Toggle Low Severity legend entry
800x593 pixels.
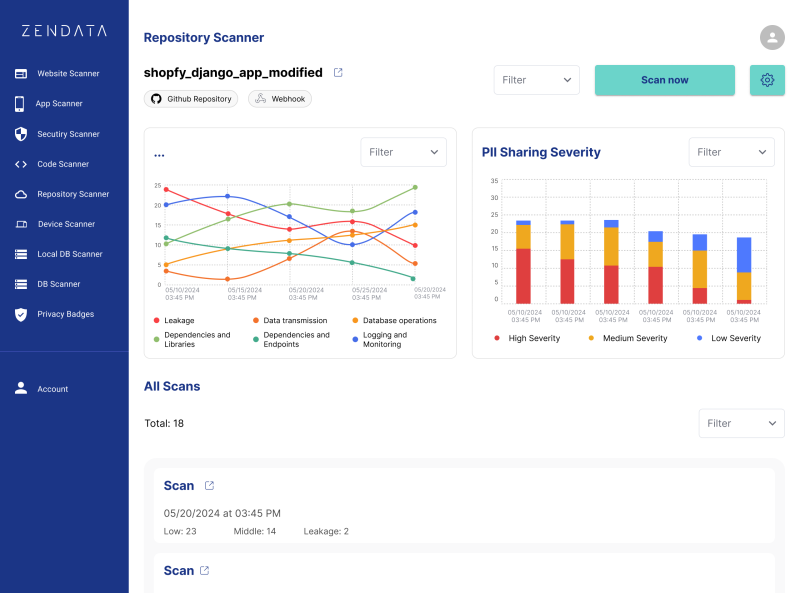tap(729, 338)
